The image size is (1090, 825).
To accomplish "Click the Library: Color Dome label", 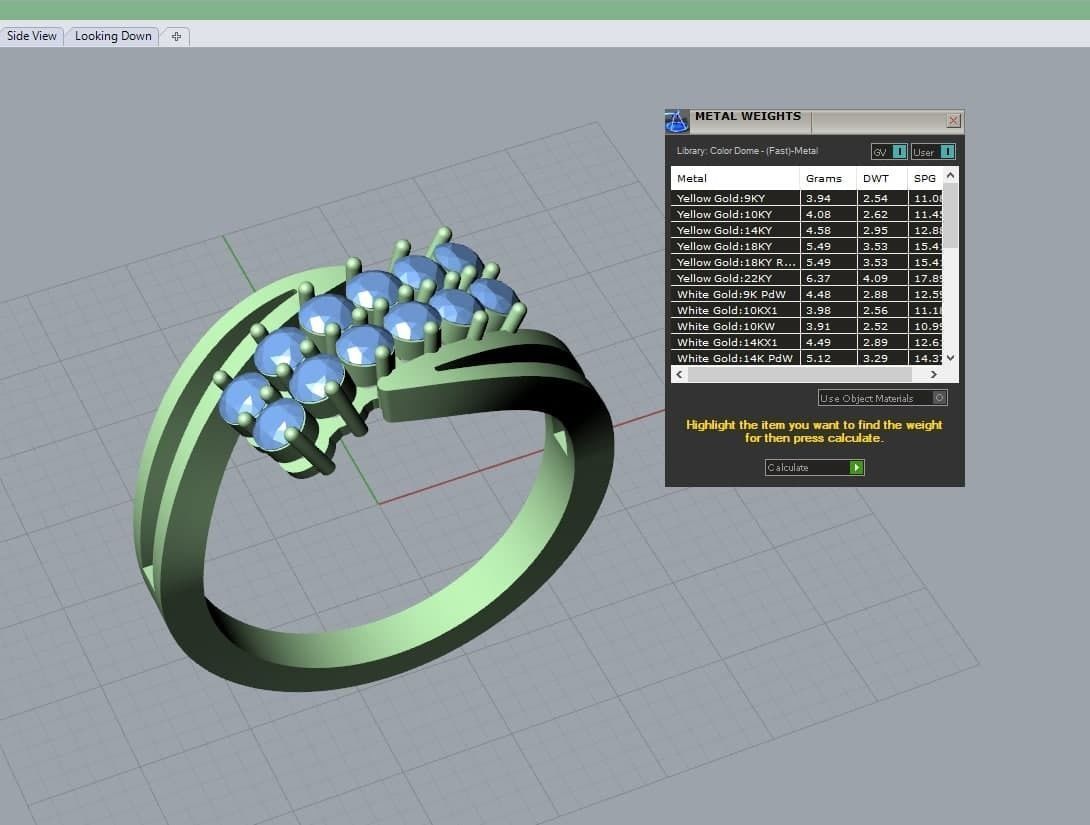I will pyautogui.click(x=747, y=151).
